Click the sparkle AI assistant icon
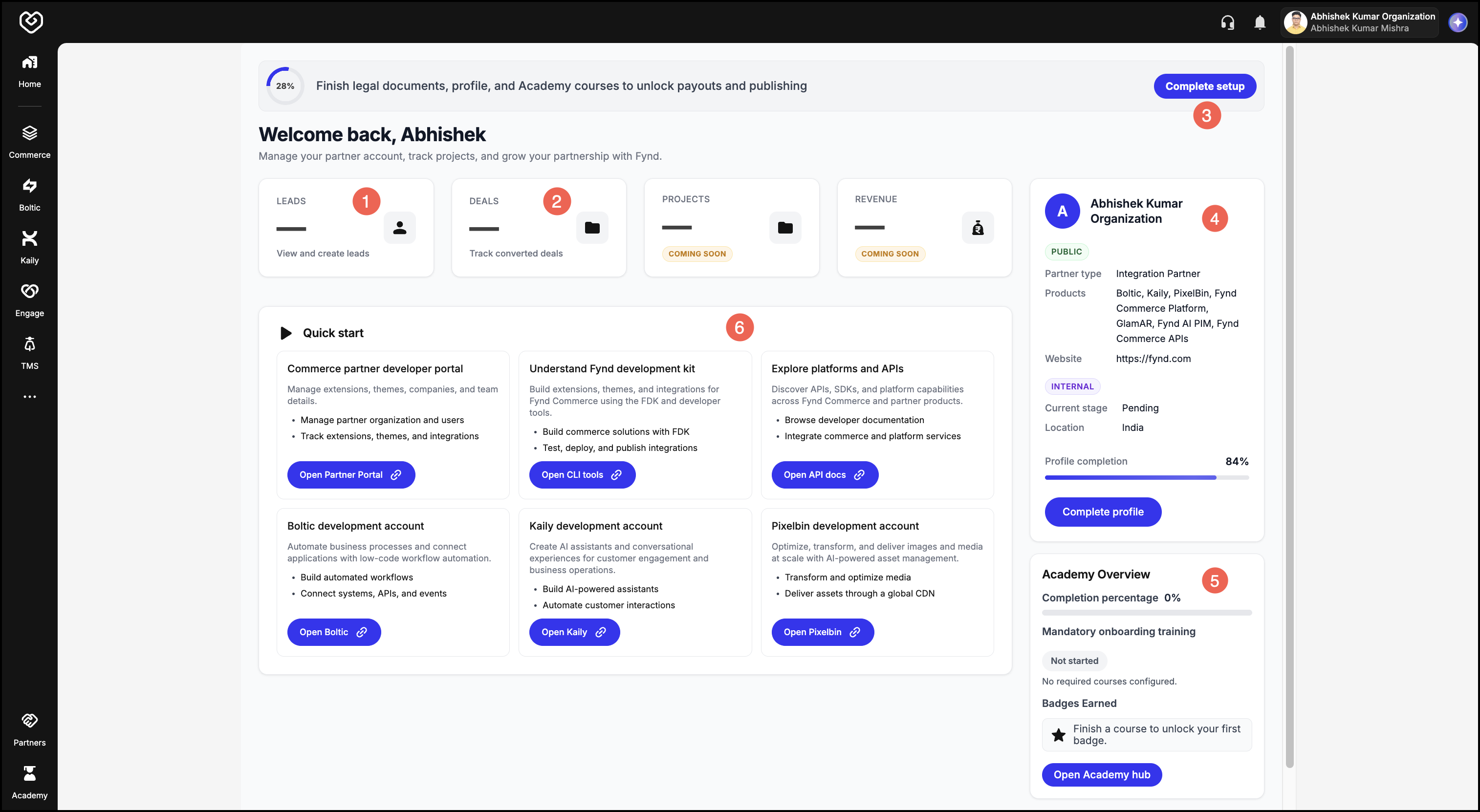Viewport: 1480px width, 812px height. coord(1458,22)
